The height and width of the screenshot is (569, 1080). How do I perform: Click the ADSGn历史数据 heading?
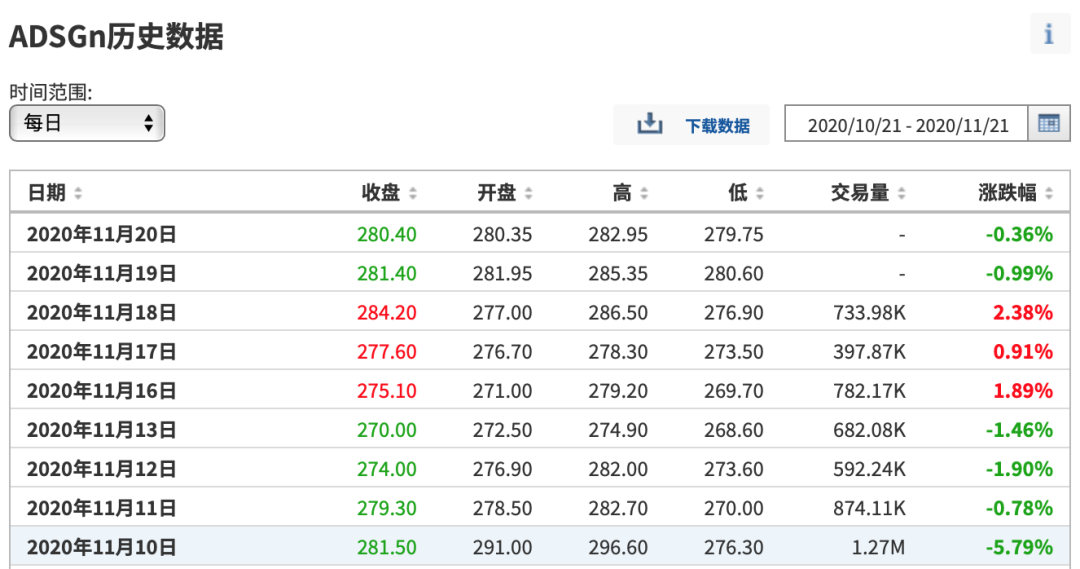coord(116,37)
